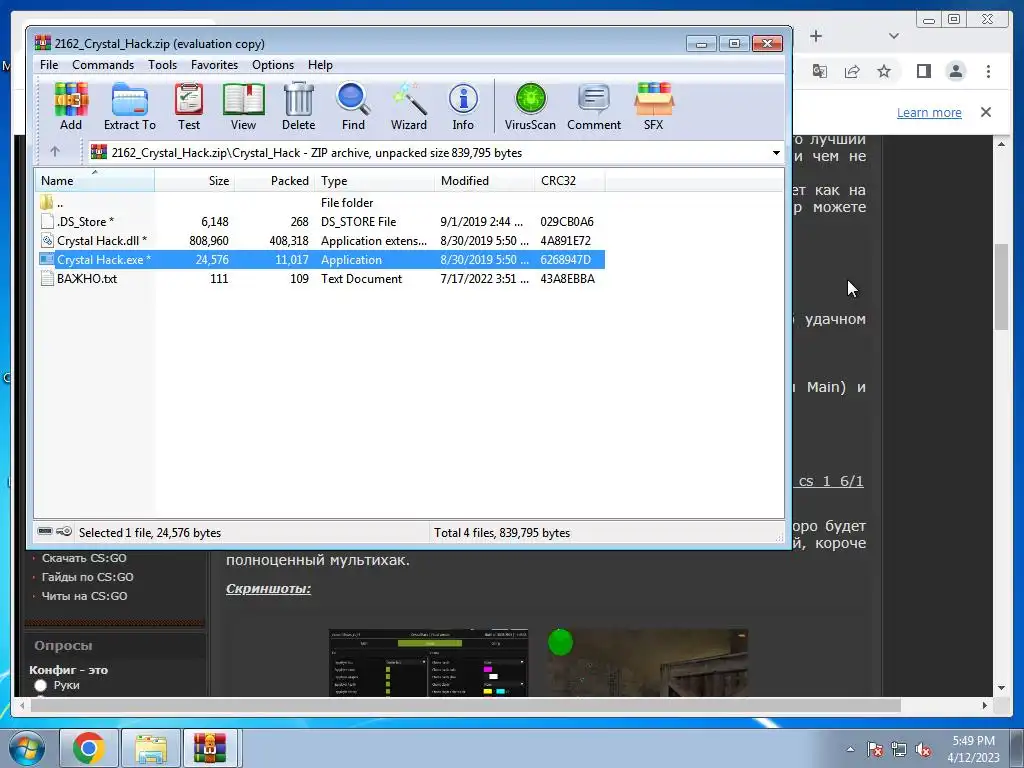Open the in-game screenshot with green circle

pos(647,662)
